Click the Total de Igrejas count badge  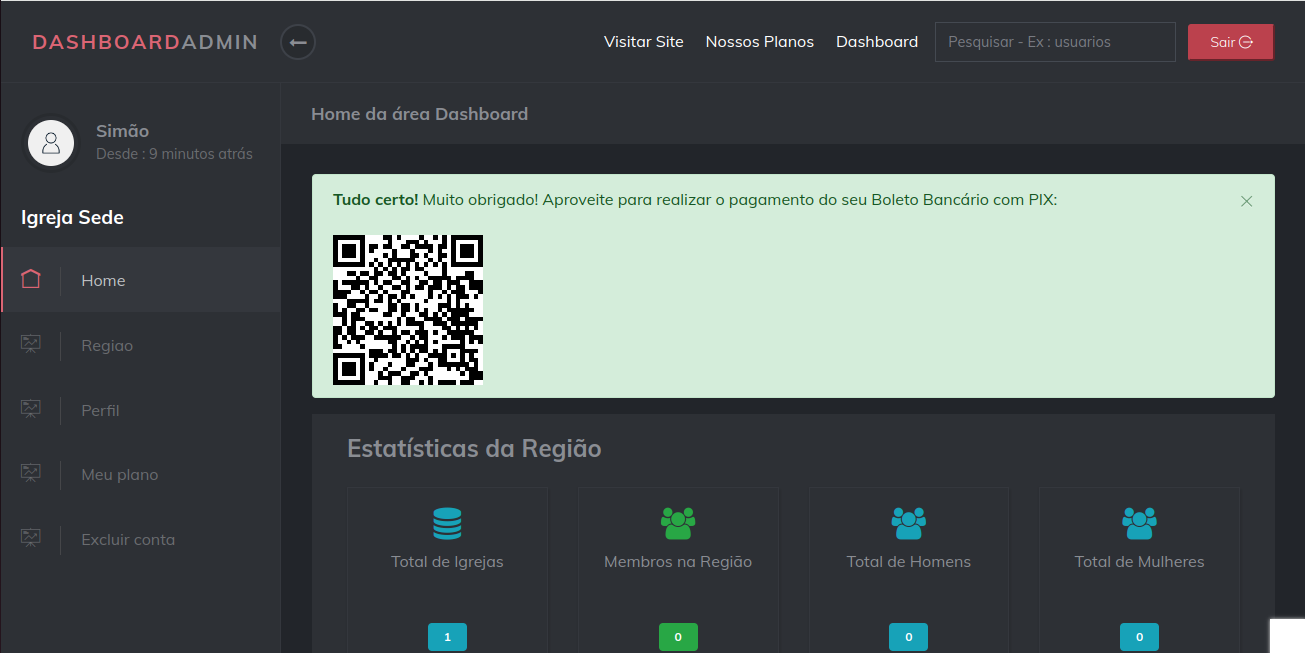[x=447, y=637]
